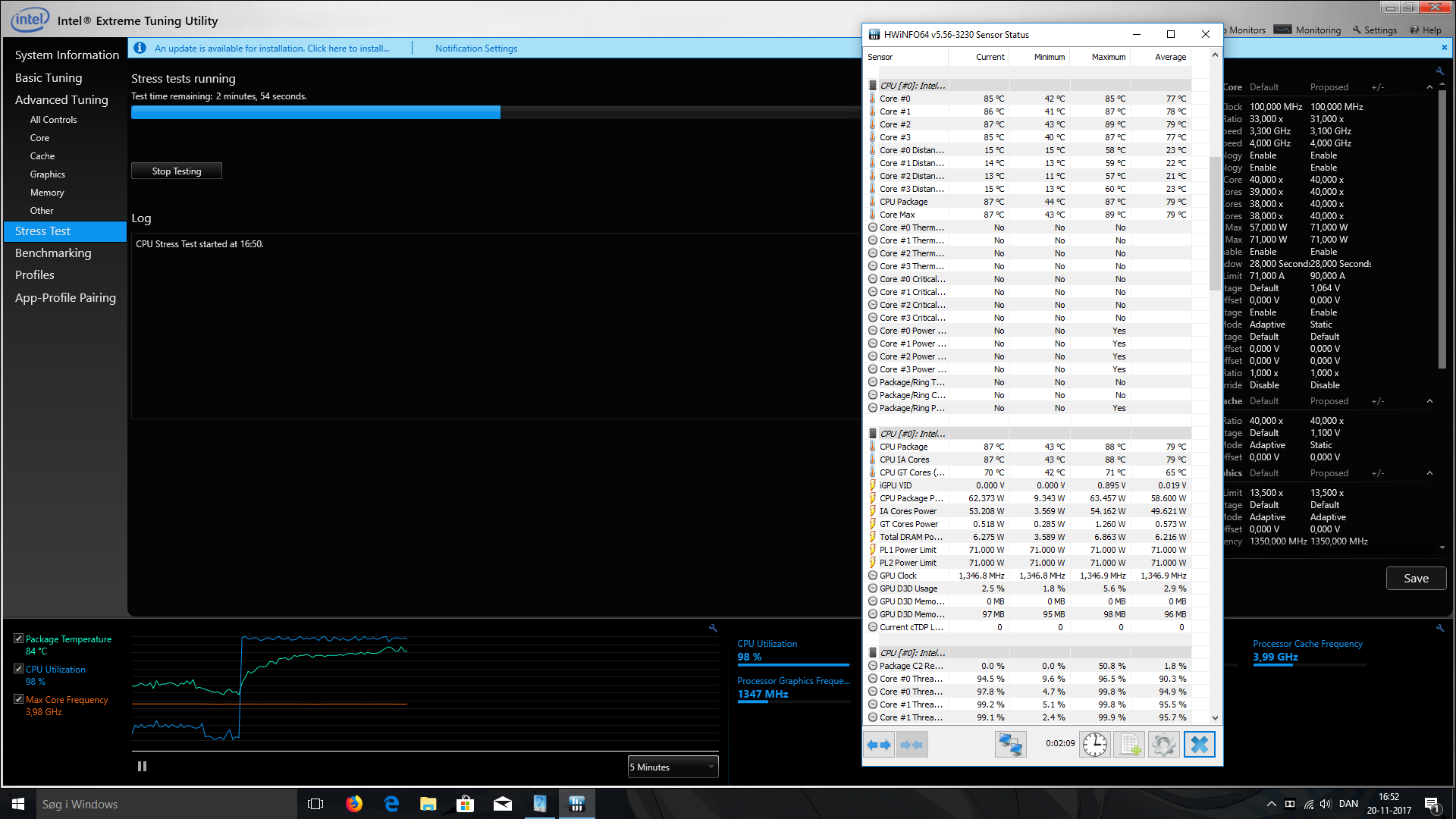The width and height of the screenshot is (1456, 819).
Task: Click the Intel logo in the title bar
Action: pos(30,20)
